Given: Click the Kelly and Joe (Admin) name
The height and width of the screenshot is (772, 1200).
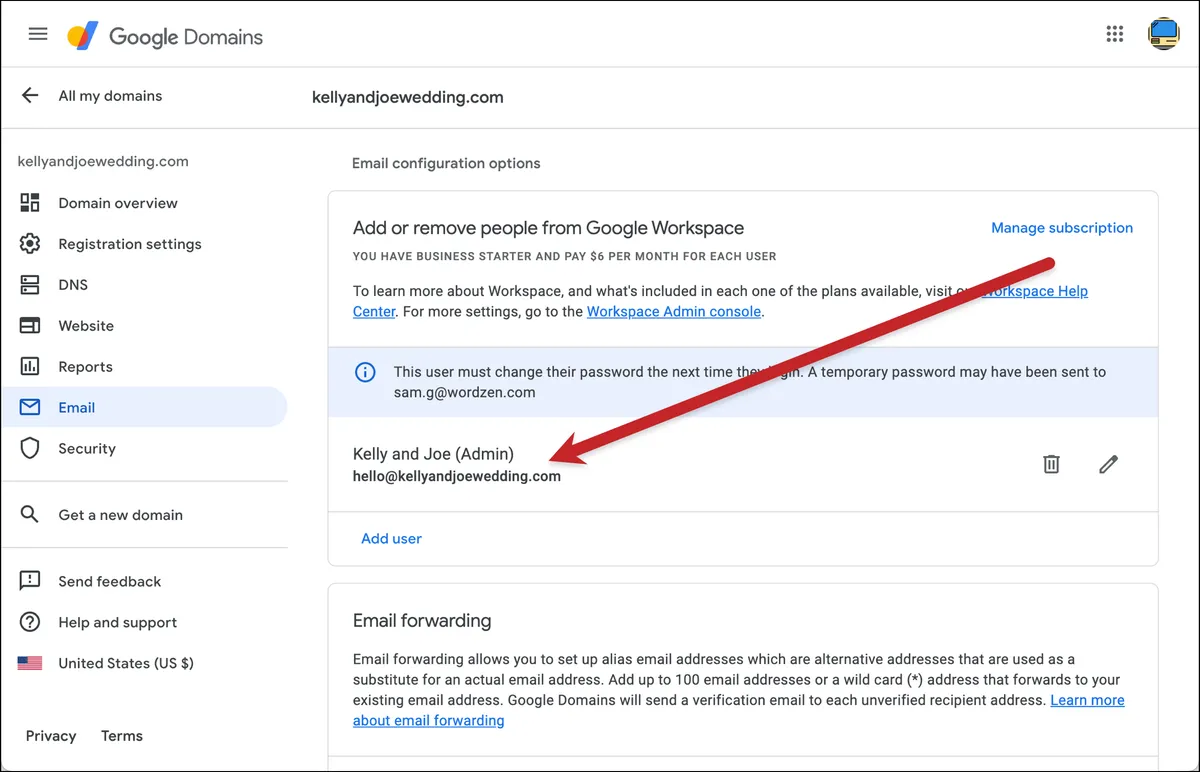Looking at the screenshot, I should tap(433, 454).
